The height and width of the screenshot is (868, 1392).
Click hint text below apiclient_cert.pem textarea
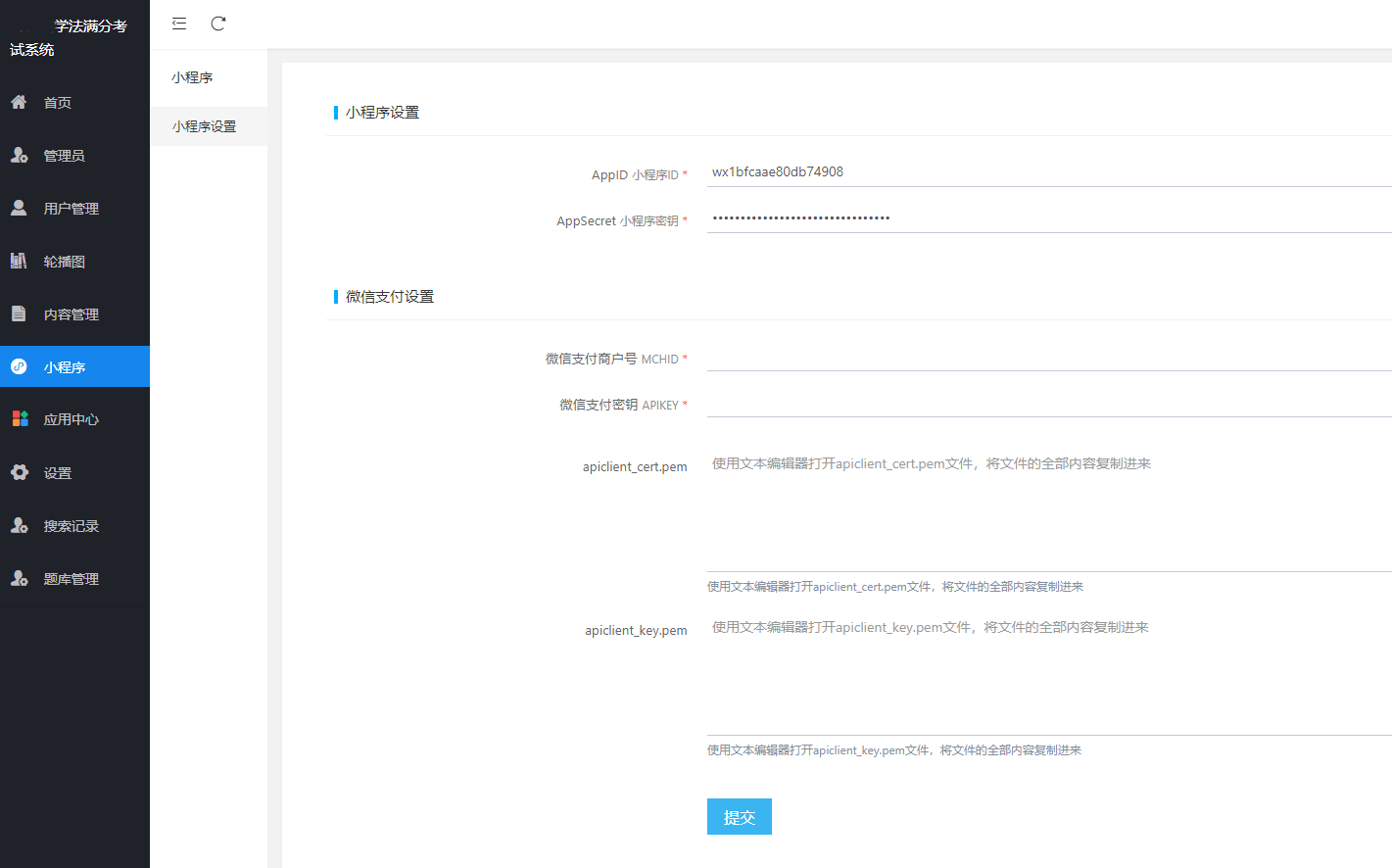coord(895,587)
